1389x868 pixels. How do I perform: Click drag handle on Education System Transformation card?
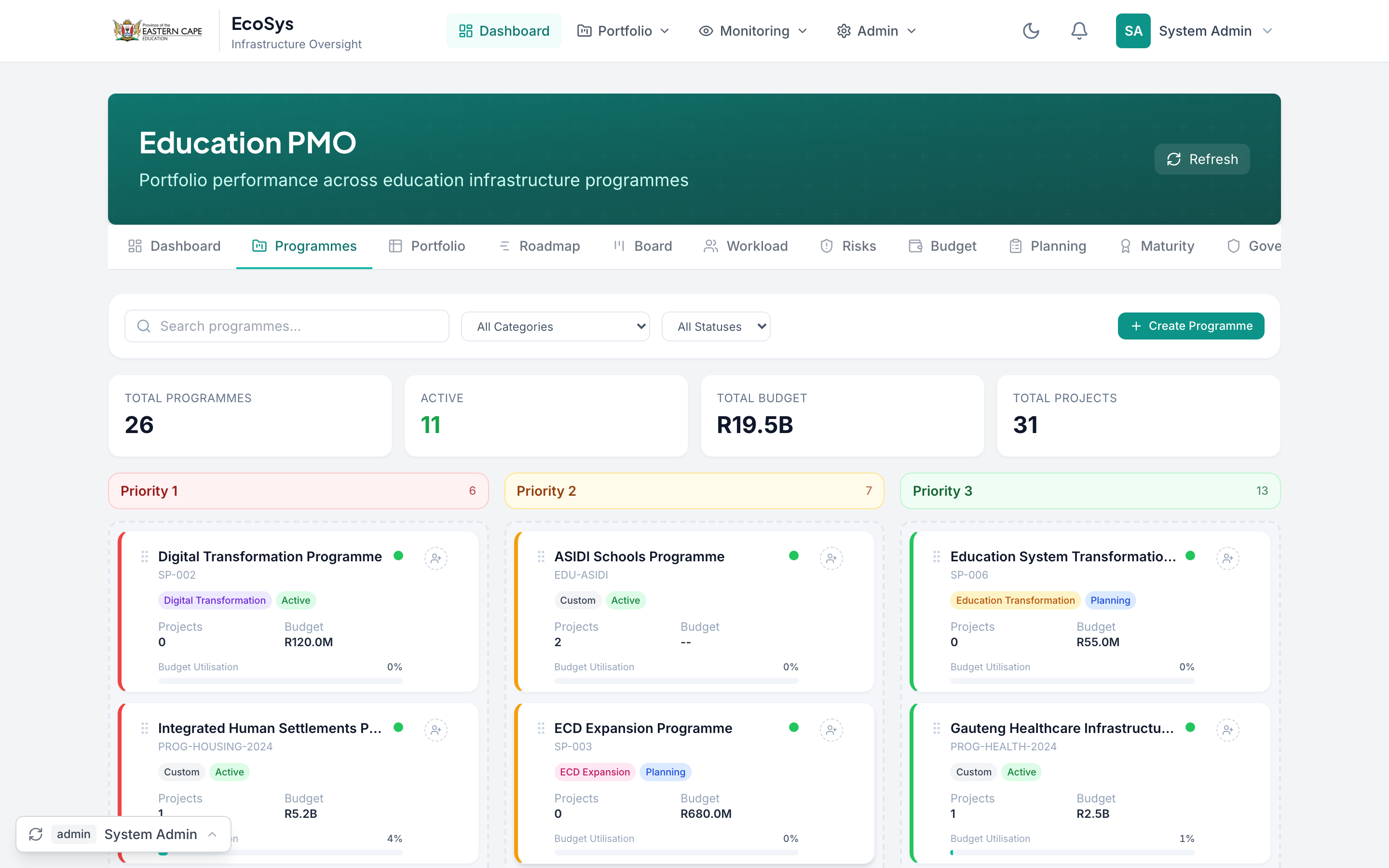pyautogui.click(x=936, y=556)
